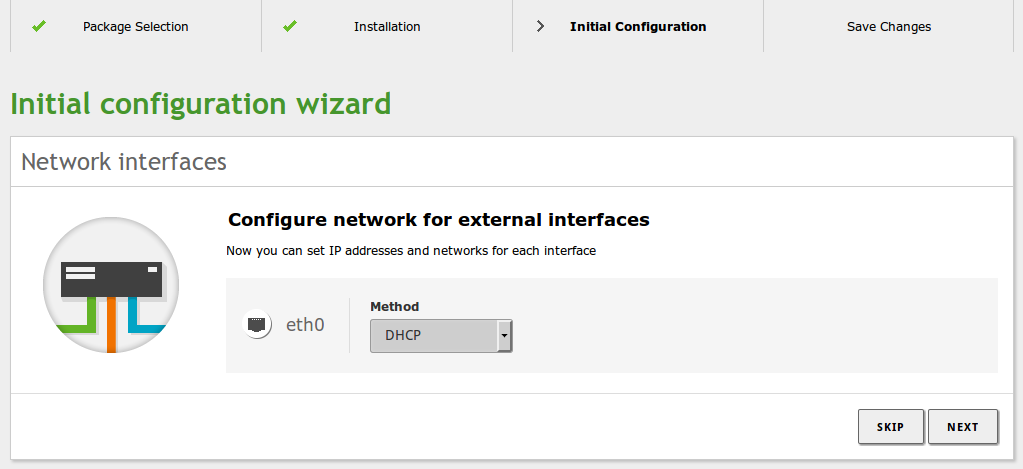Click the NEXT button
The width and height of the screenshot is (1023, 469).
(x=963, y=427)
